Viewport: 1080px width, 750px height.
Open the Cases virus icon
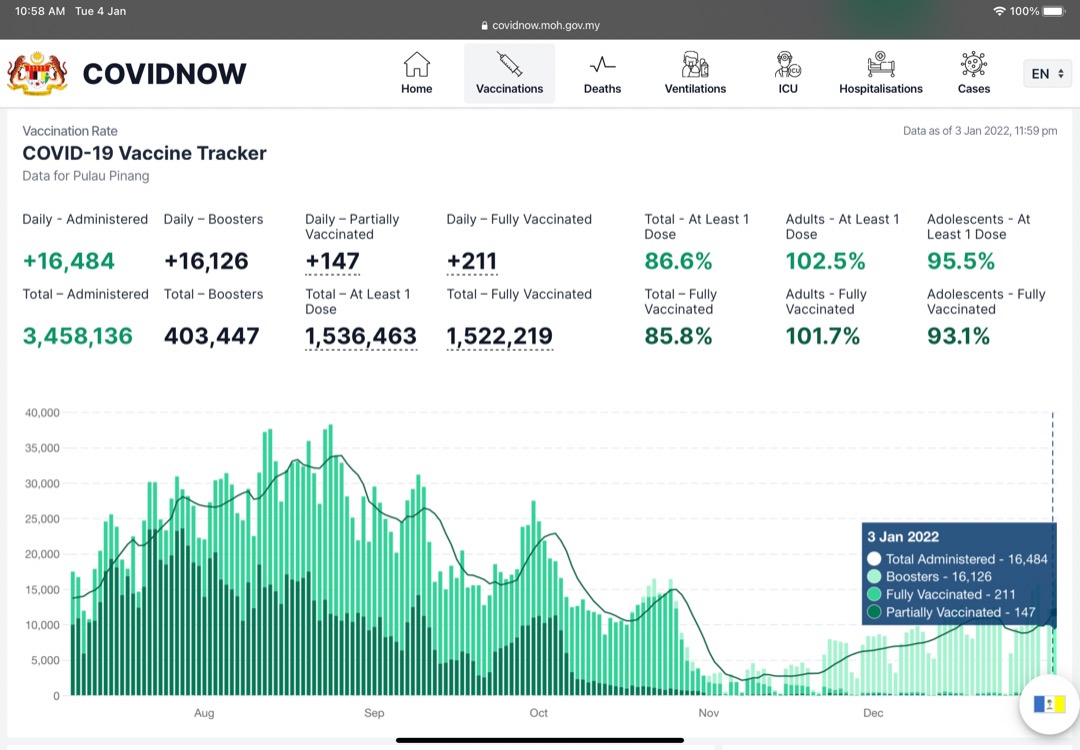(974, 64)
